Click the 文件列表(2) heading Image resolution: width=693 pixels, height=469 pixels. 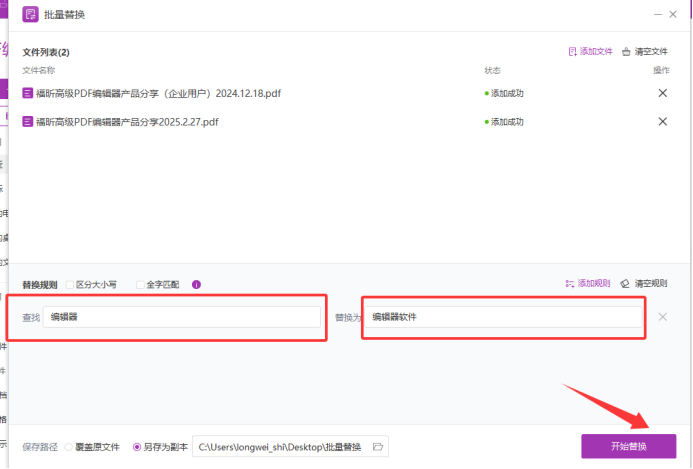(46, 52)
